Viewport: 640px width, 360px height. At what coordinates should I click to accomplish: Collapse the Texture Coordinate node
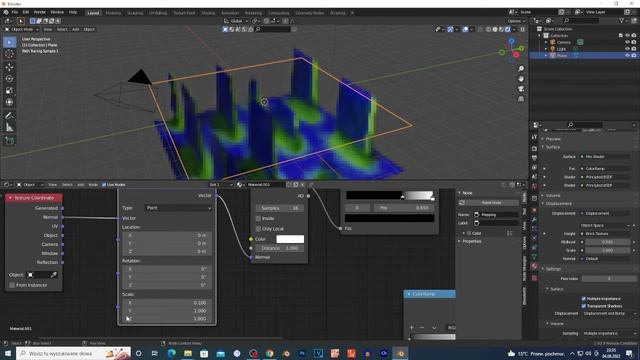(x=10, y=198)
